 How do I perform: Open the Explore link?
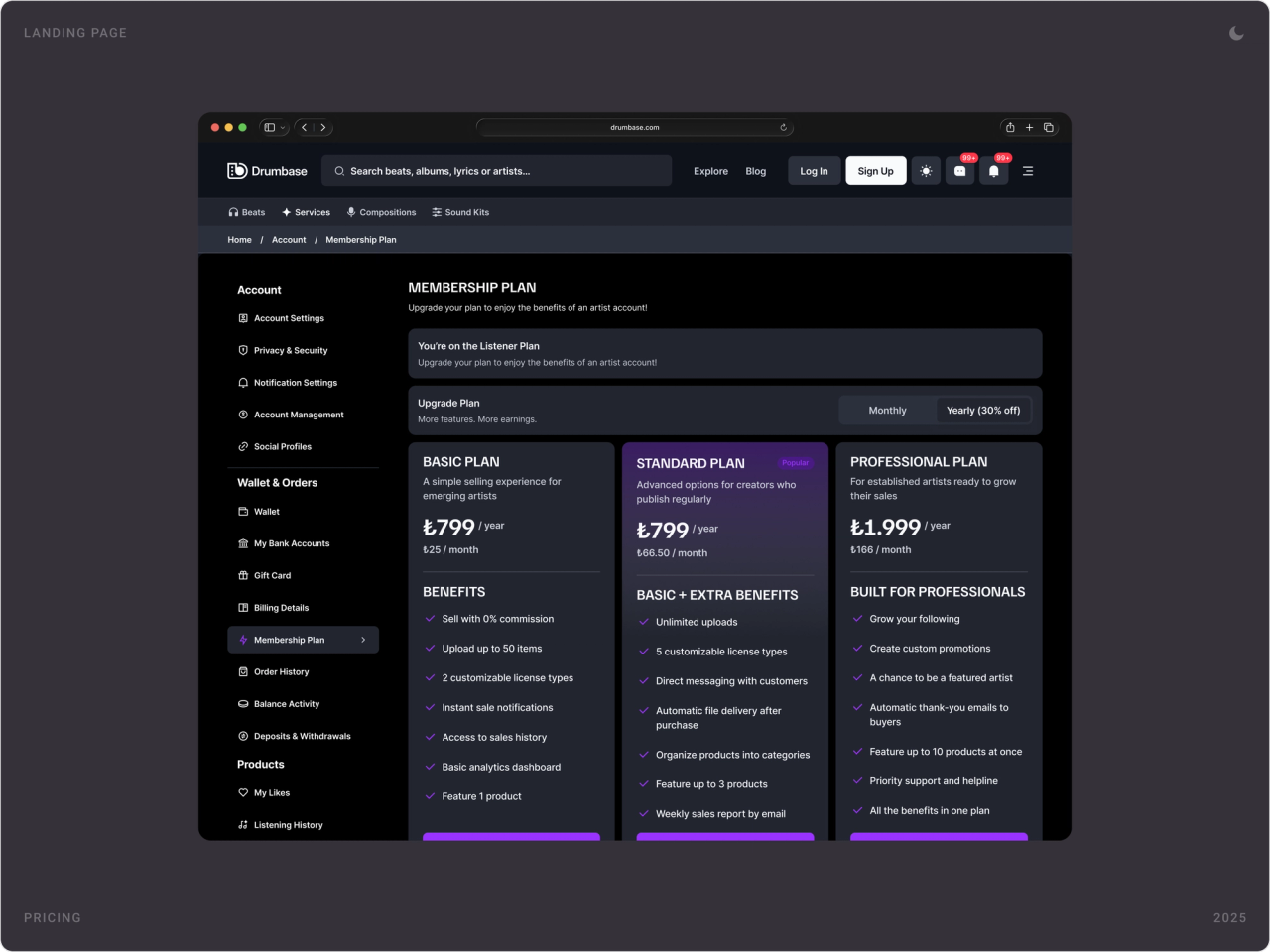710,171
